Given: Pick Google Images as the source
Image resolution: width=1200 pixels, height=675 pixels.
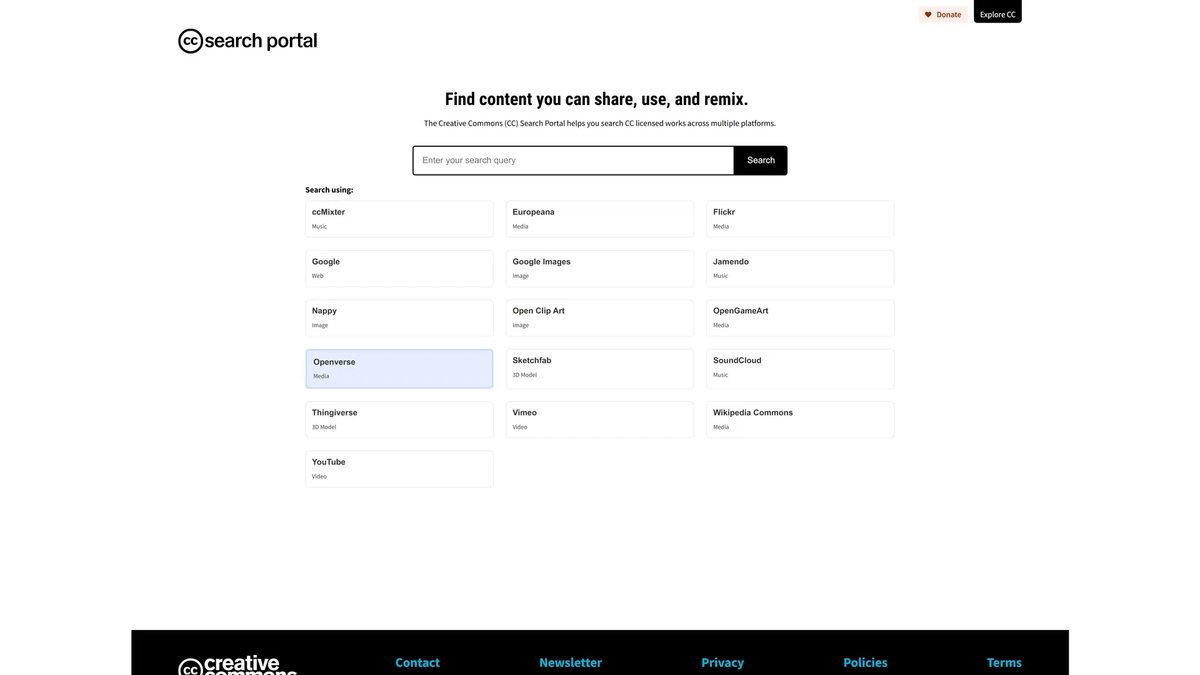Looking at the screenshot, I should pyautogui.click(x=599, y=268).
